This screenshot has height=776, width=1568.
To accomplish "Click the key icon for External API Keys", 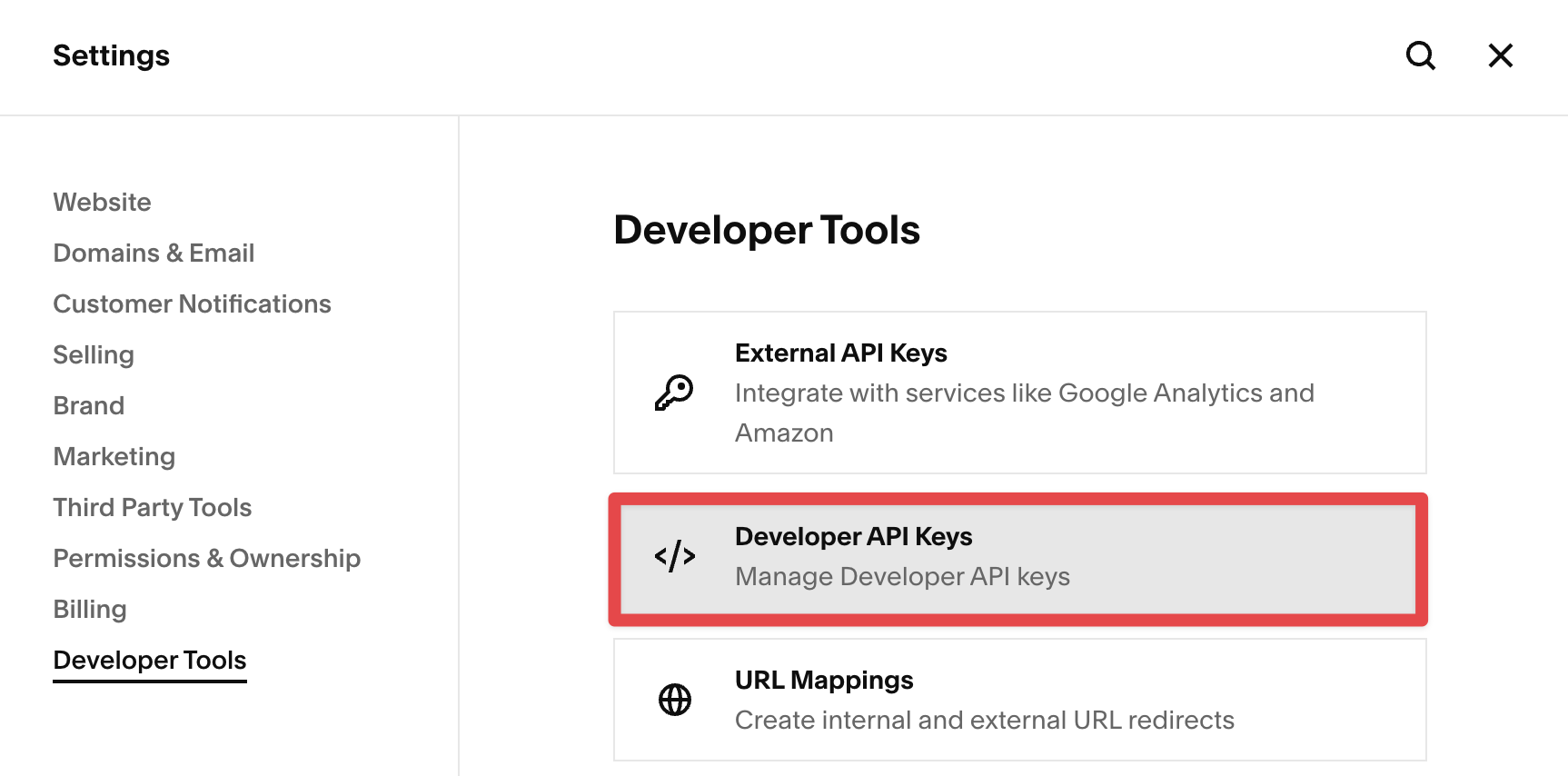I will point(674,393).
